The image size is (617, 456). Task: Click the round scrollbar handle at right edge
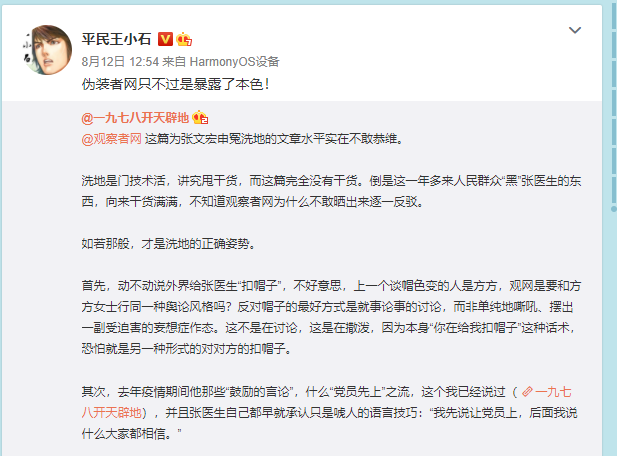(x=614, y=209)
